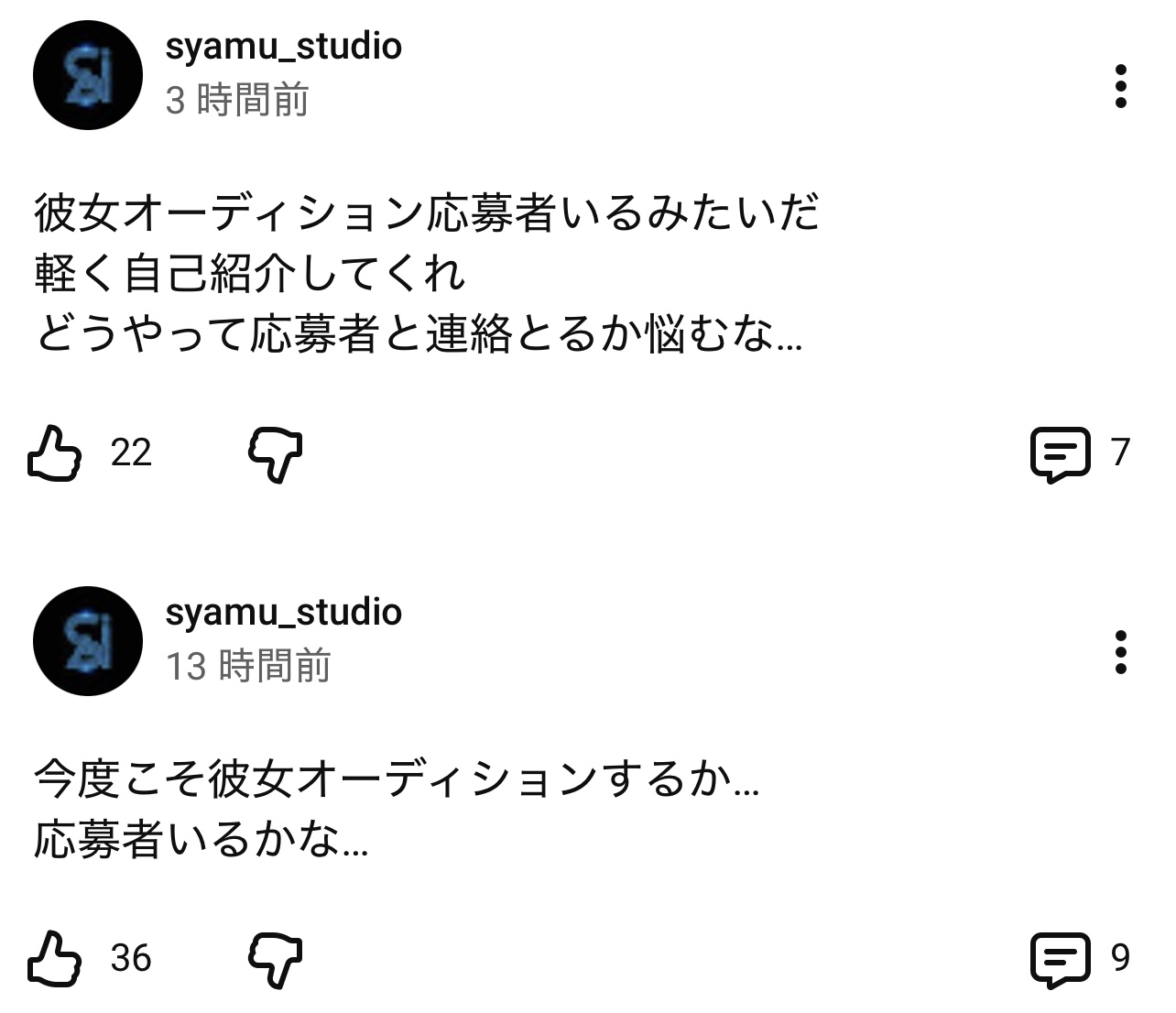Click the 3 時間前 timestamp
Screen dimensions: 1176x1013
(236, 100)
